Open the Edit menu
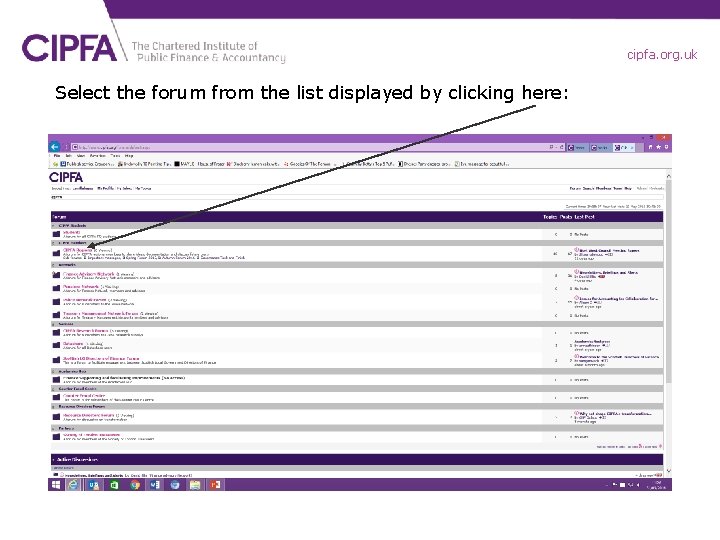Image resolution: width=720 pixels, height=540 pixels. 69,156
